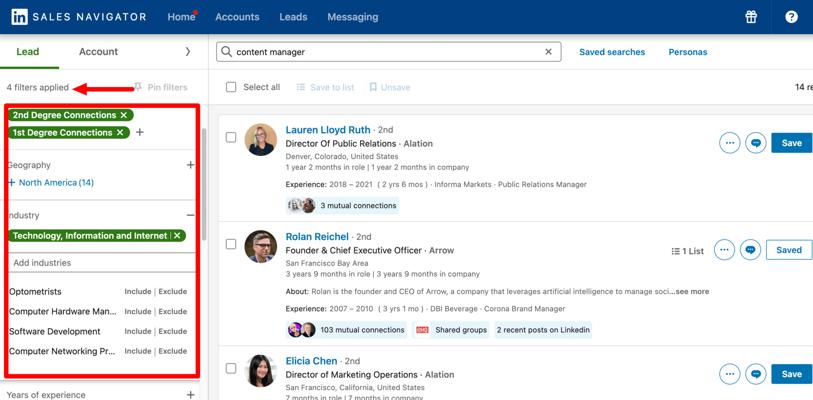The image size is (813, 400).
Task: Switch to the Account tab
Action: (x=99, y=52)
